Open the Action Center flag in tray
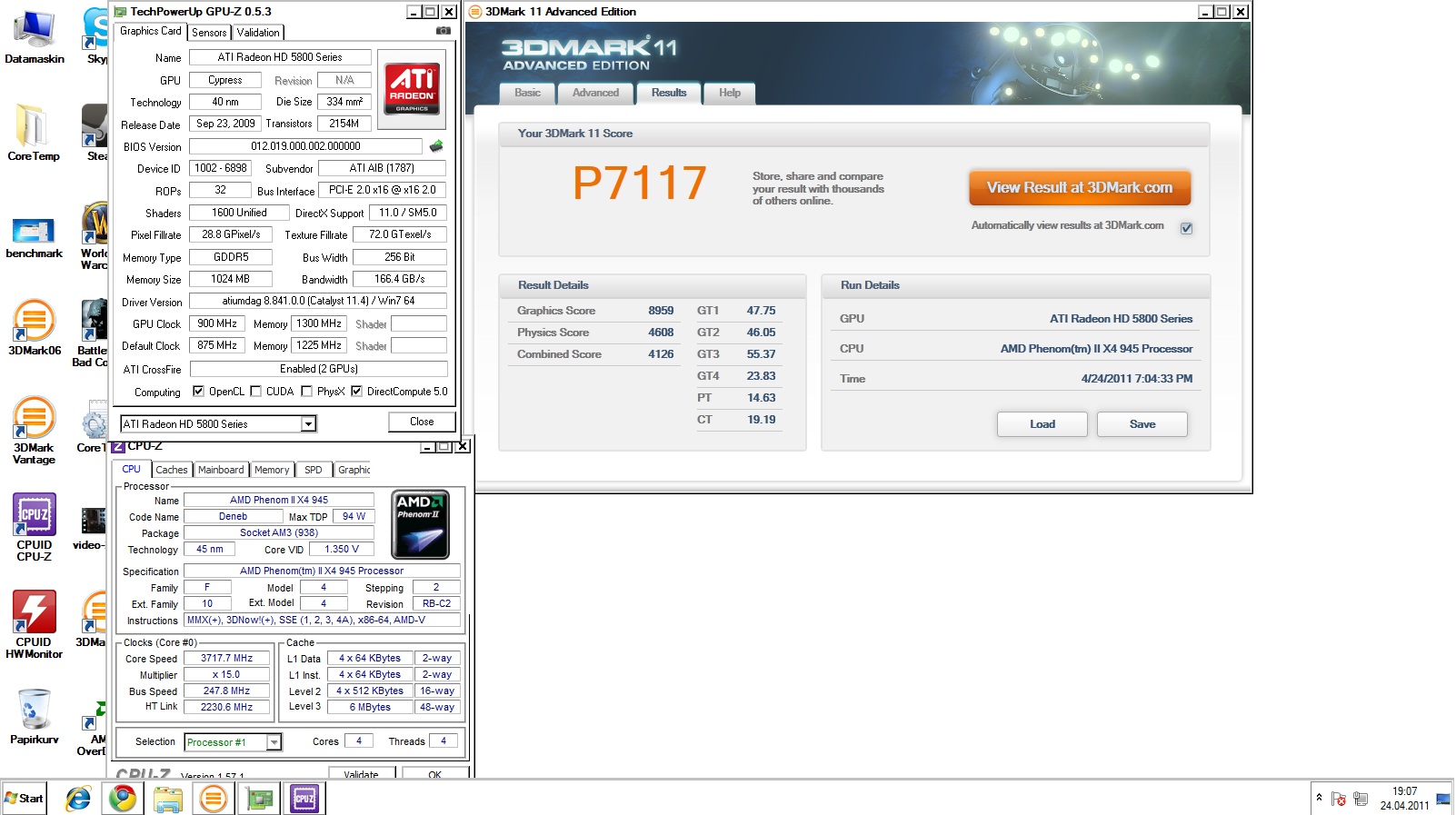The image size is (1456, 815). 1339,799
